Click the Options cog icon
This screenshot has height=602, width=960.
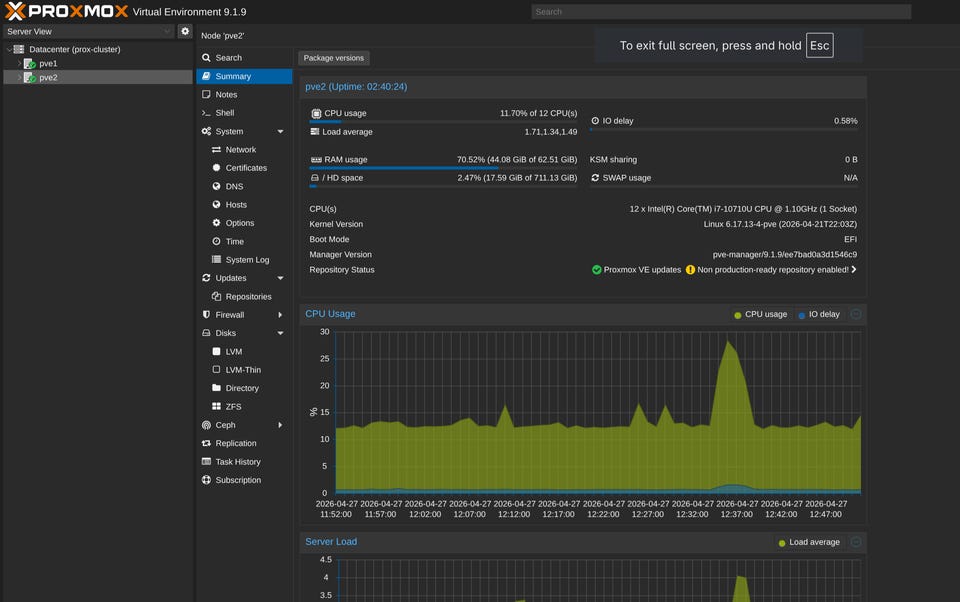point(216,223)
